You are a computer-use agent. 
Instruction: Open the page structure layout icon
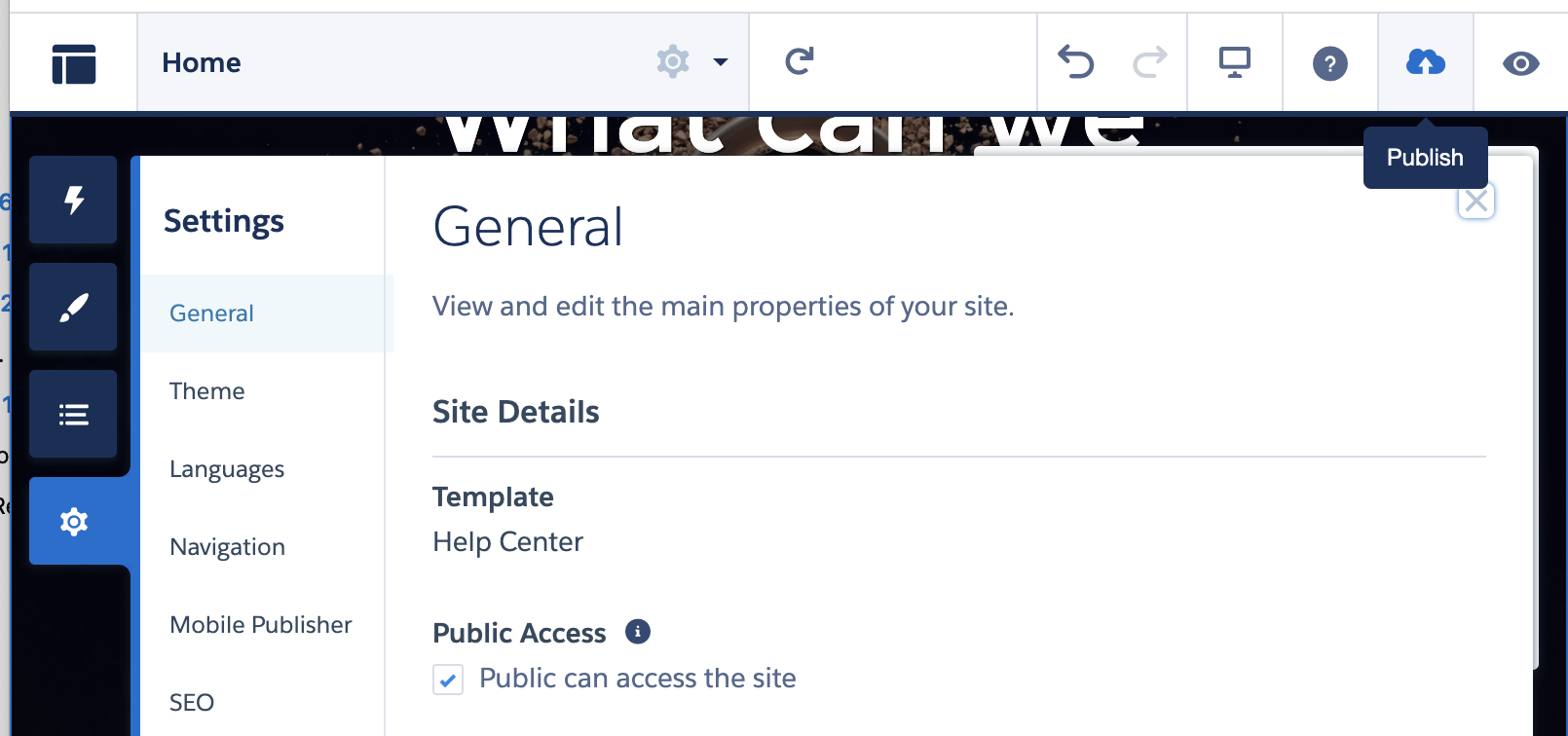pyautogui.click(x=74, y=64)
